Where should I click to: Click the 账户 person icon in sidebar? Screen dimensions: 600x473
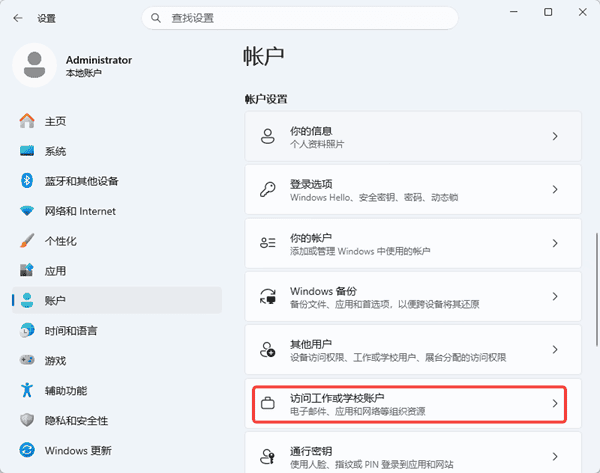[27, 300]
